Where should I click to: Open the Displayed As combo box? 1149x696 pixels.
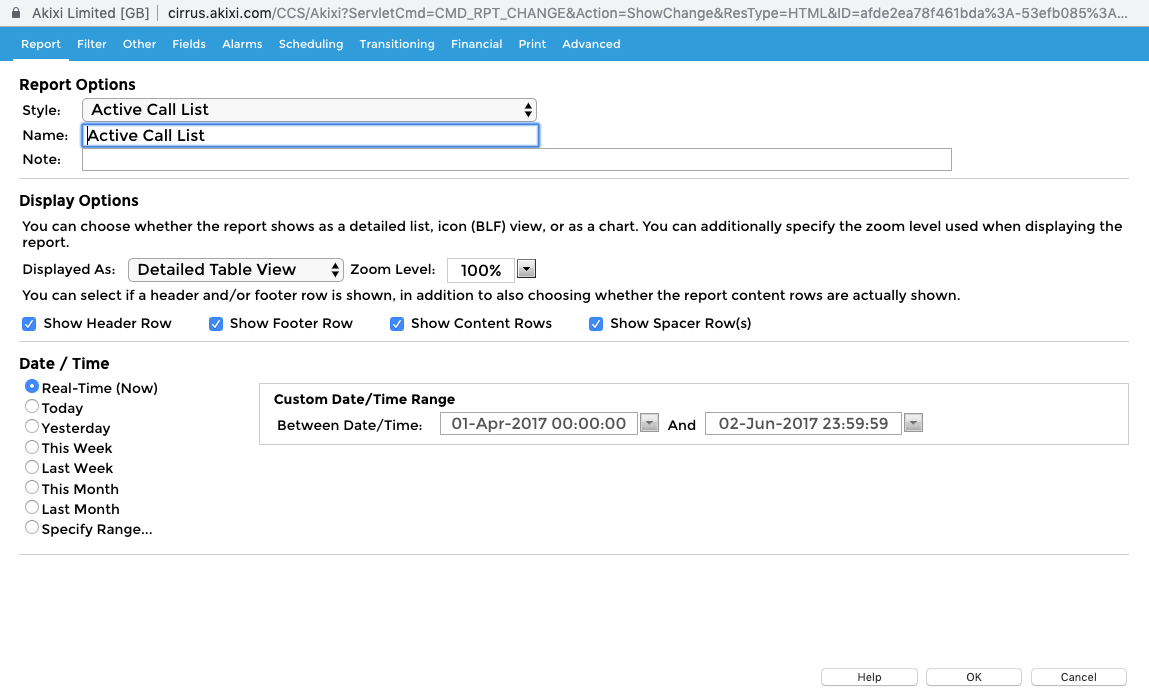click(x=236, y=269)
